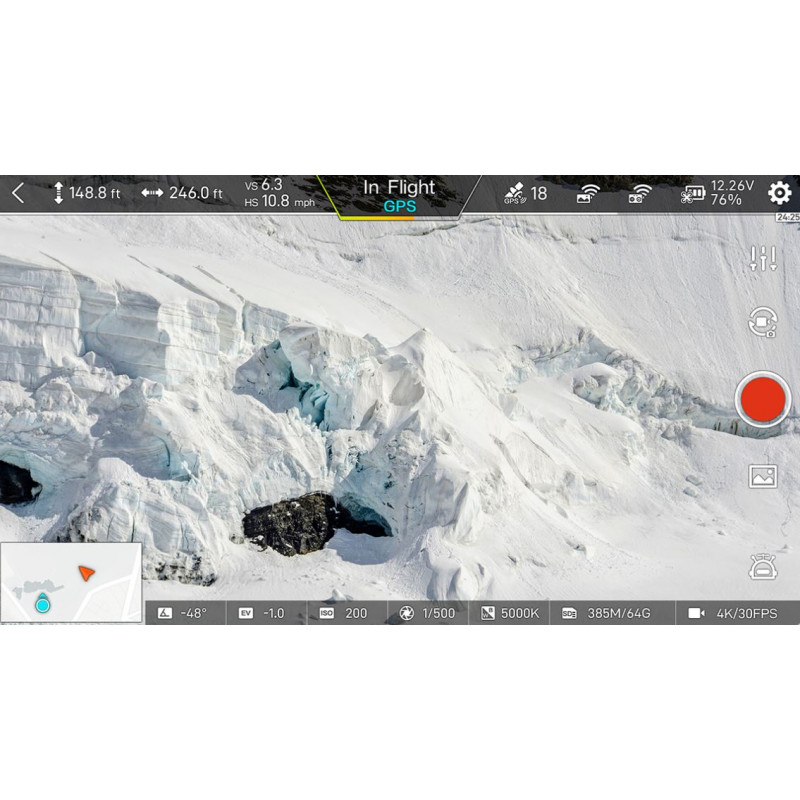The image size is (800, 800).
Task: Switch photo/video mode icon
Action: coord(763,321)
